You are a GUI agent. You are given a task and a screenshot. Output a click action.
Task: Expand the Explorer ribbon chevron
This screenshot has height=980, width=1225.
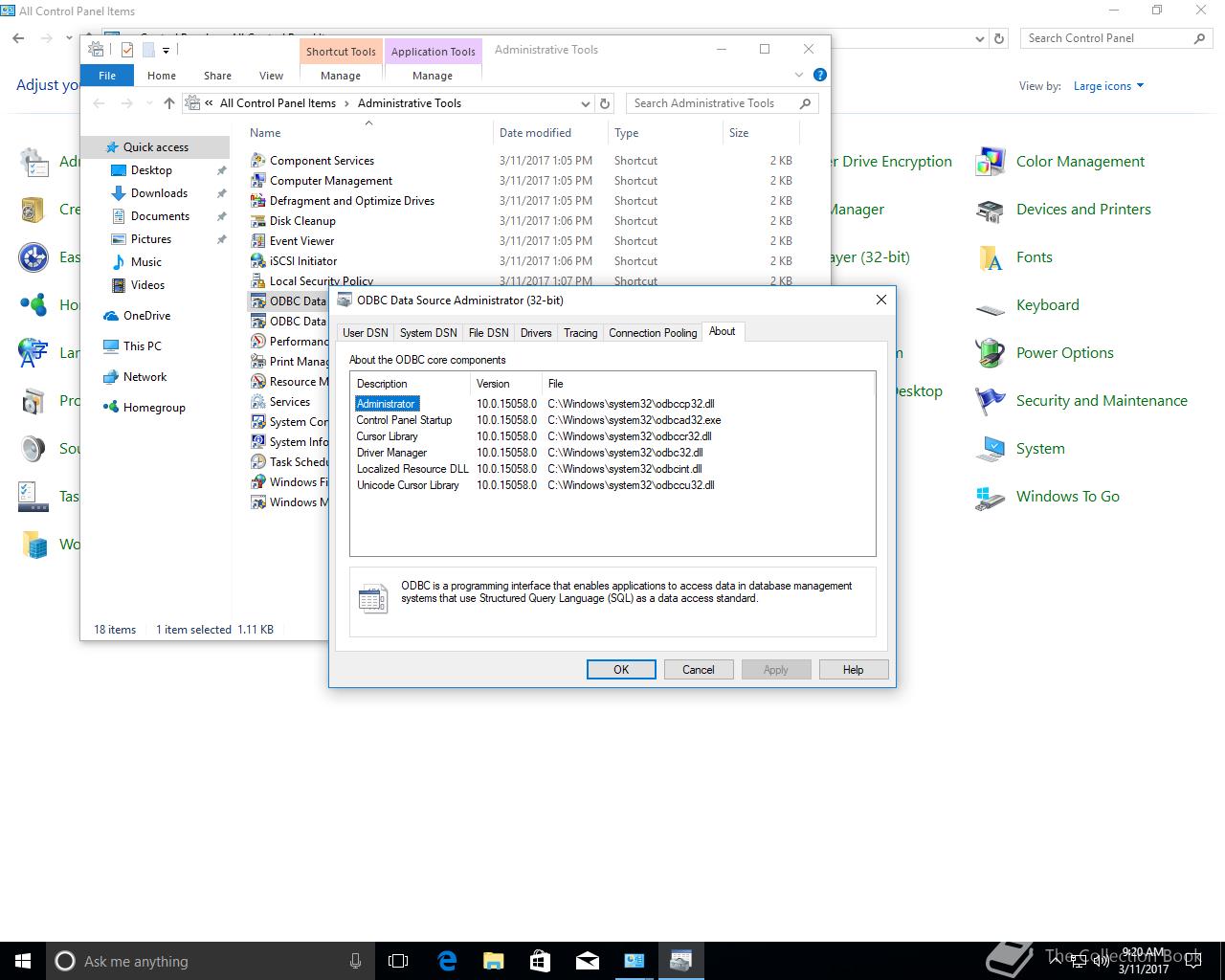click(799, 75)
